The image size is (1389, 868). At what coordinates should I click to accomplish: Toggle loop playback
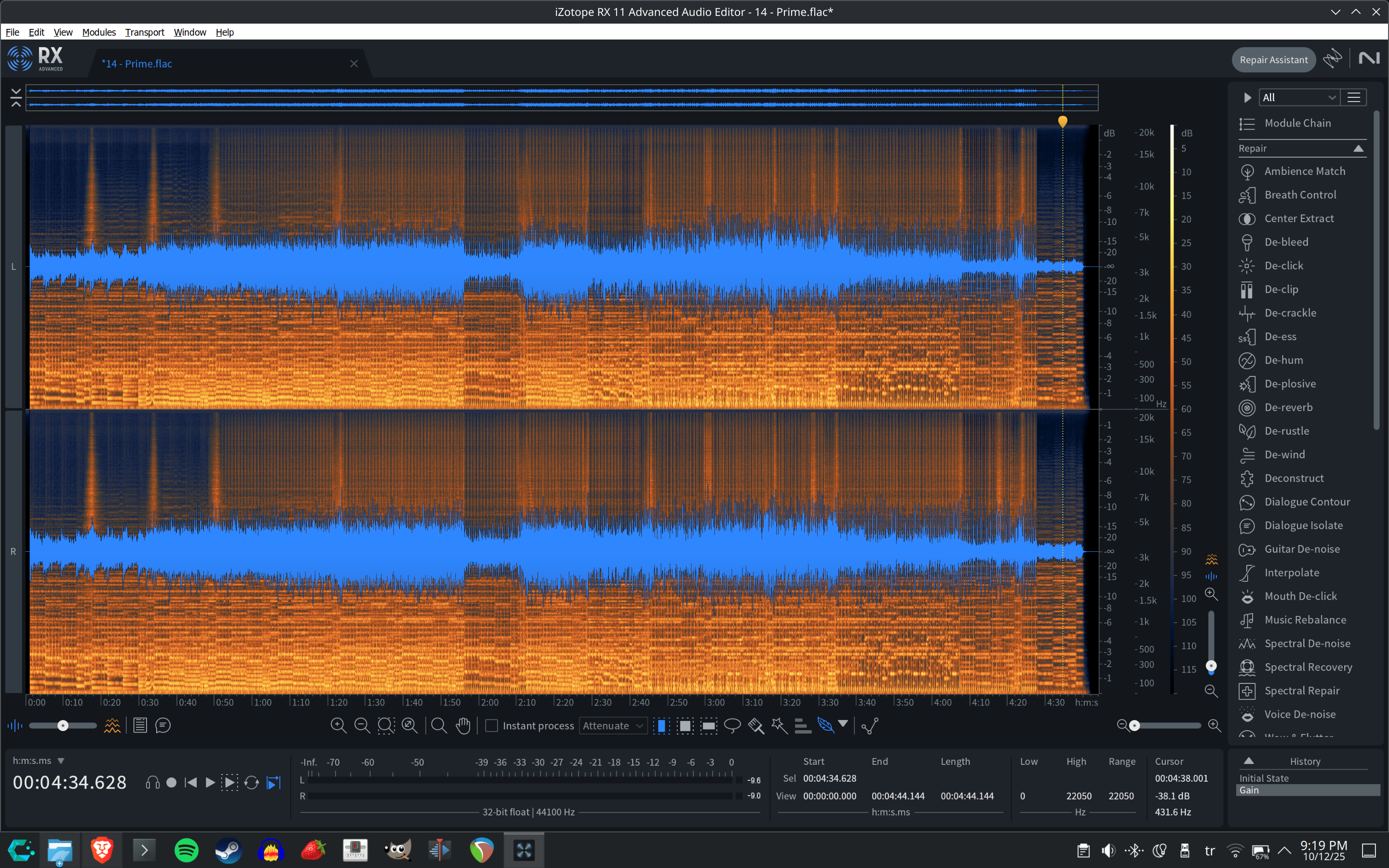[x=252, y=783]
